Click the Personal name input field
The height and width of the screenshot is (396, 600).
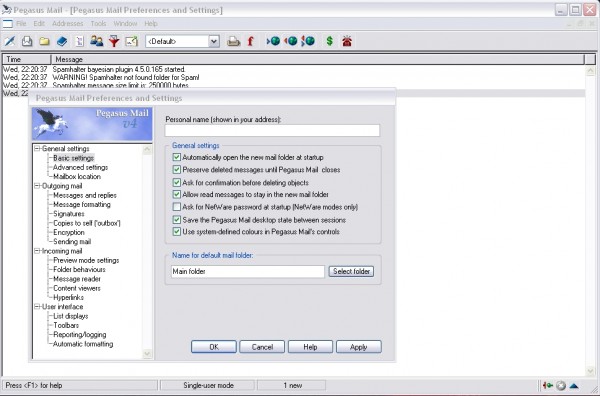pos(272,130)
